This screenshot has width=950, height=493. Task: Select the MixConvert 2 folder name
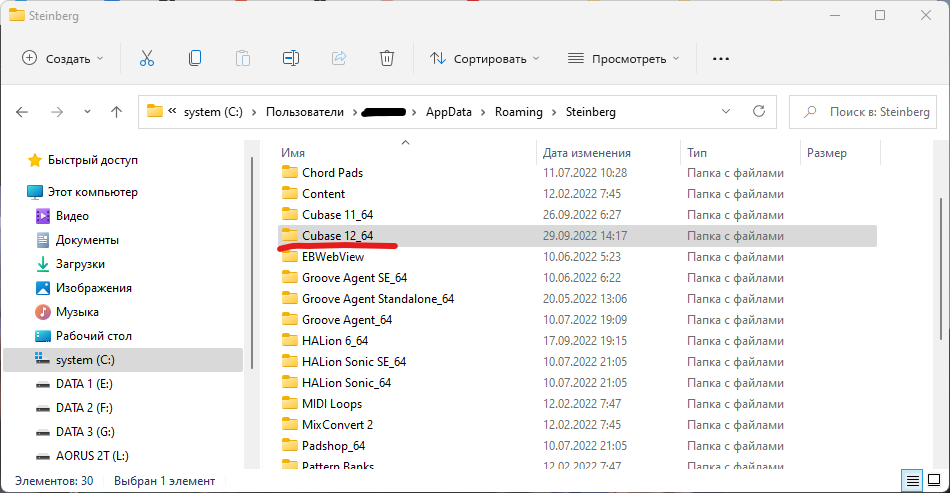tap(337, 425)
